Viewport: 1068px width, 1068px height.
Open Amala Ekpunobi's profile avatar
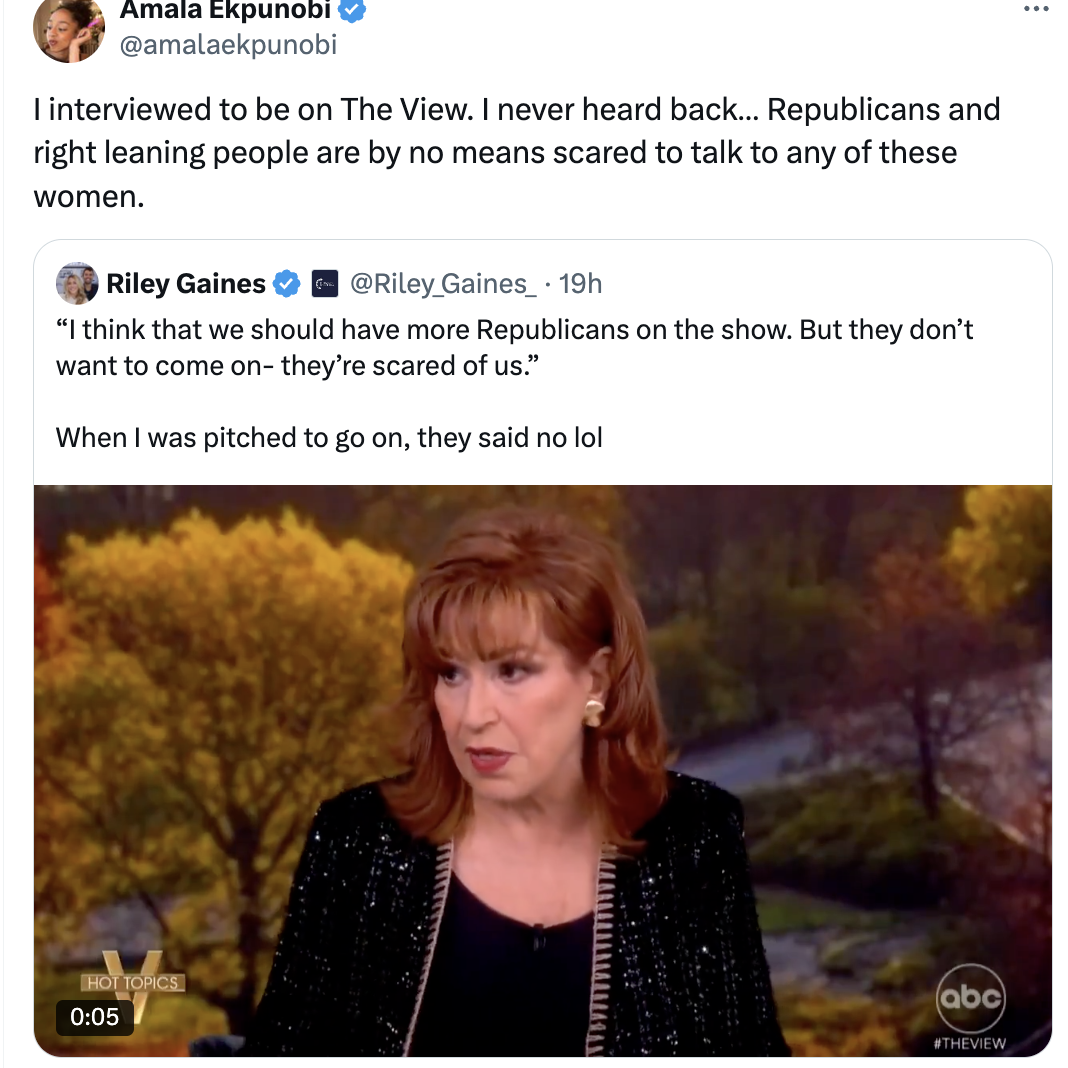(69, 29)
